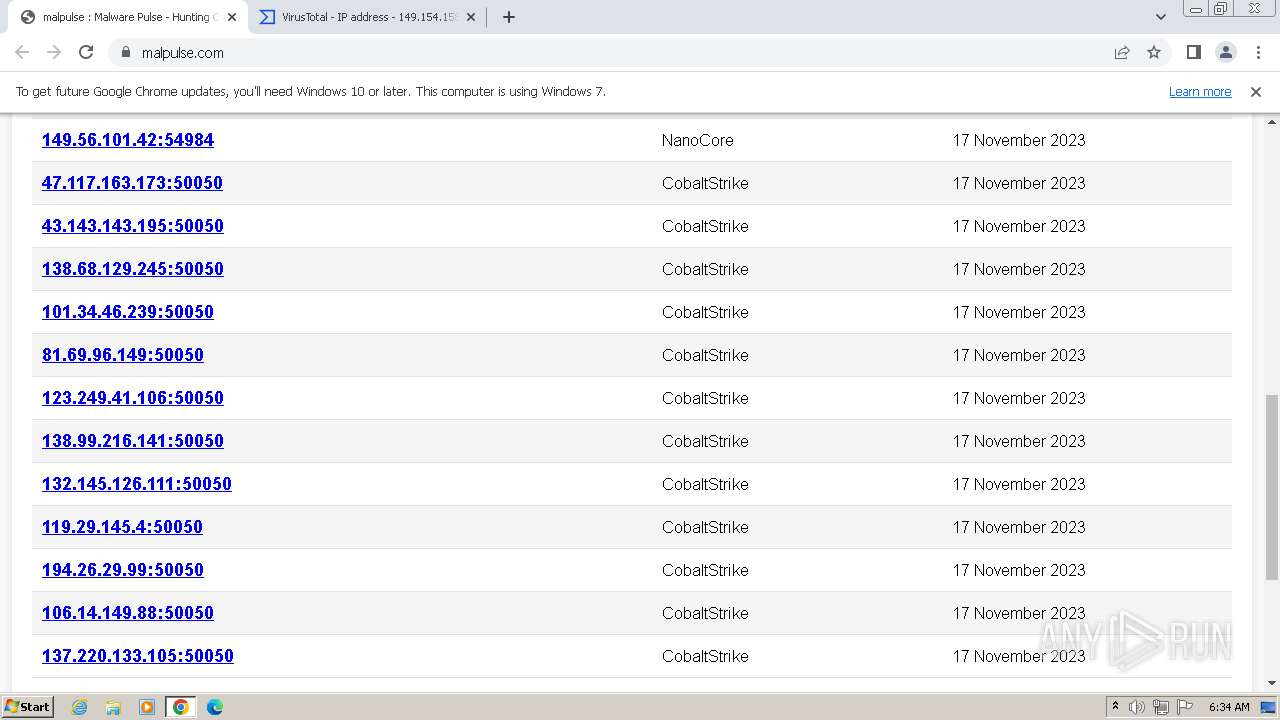
Task: Launch Internet Explorer from the taskbar
Action: pyautogui.click(x=79, y=707)
